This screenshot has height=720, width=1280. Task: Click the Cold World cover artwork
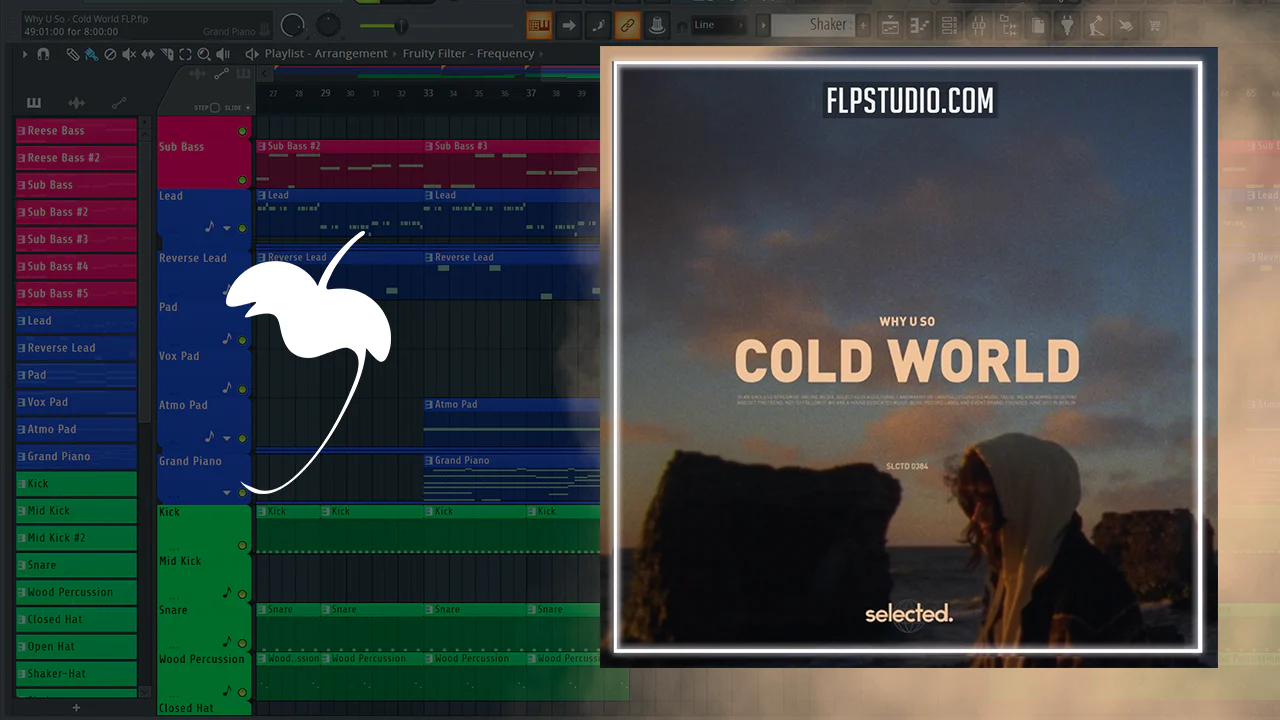pyautogui.click(x=908, y=357)
